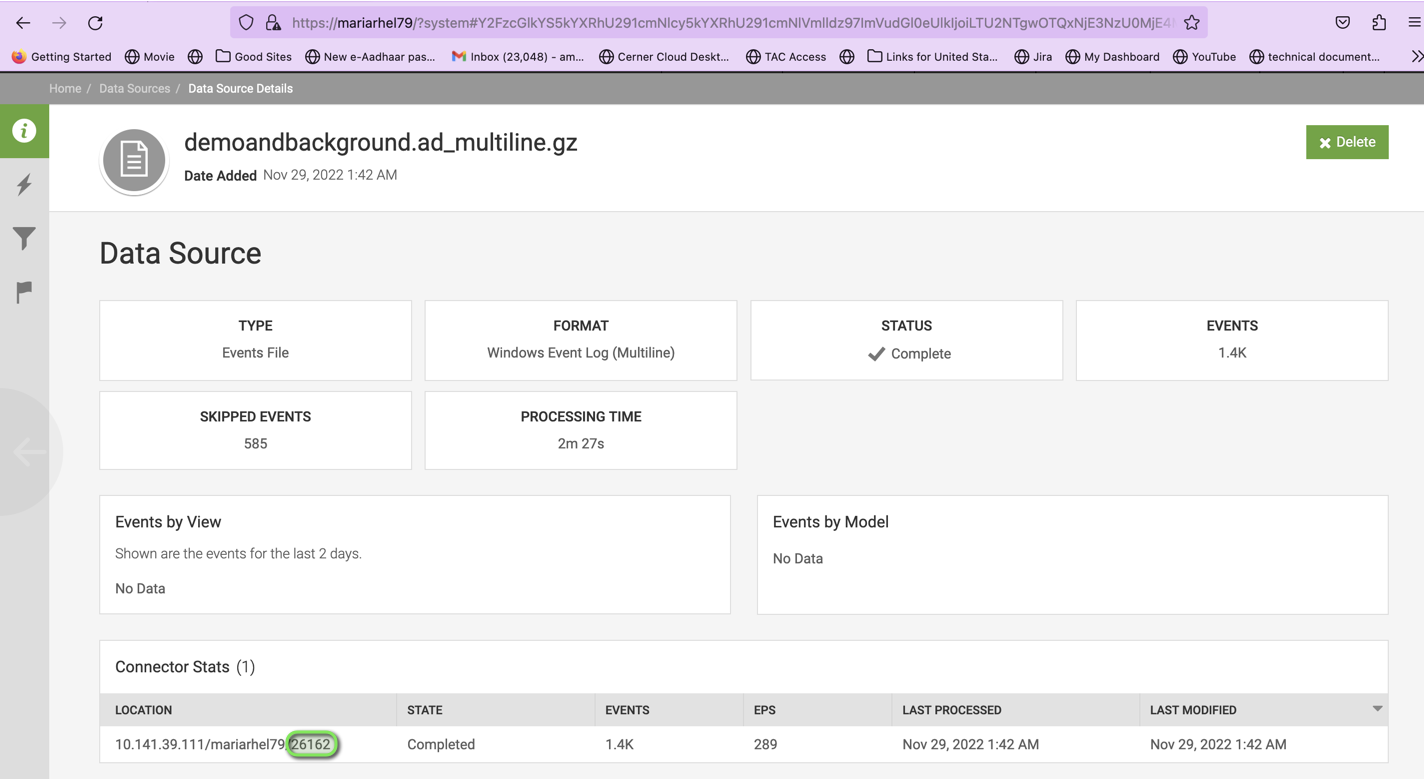Open the lightning bolt sidebar icon
Screen dimensions: 1424x779
pos(24,185)
